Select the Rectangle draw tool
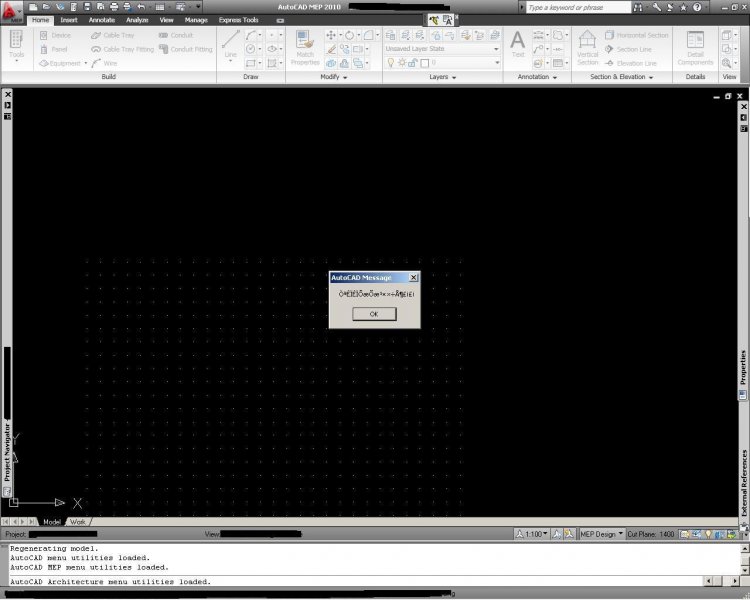Screen dimensions: 750x600 click(x=251, y=63)
